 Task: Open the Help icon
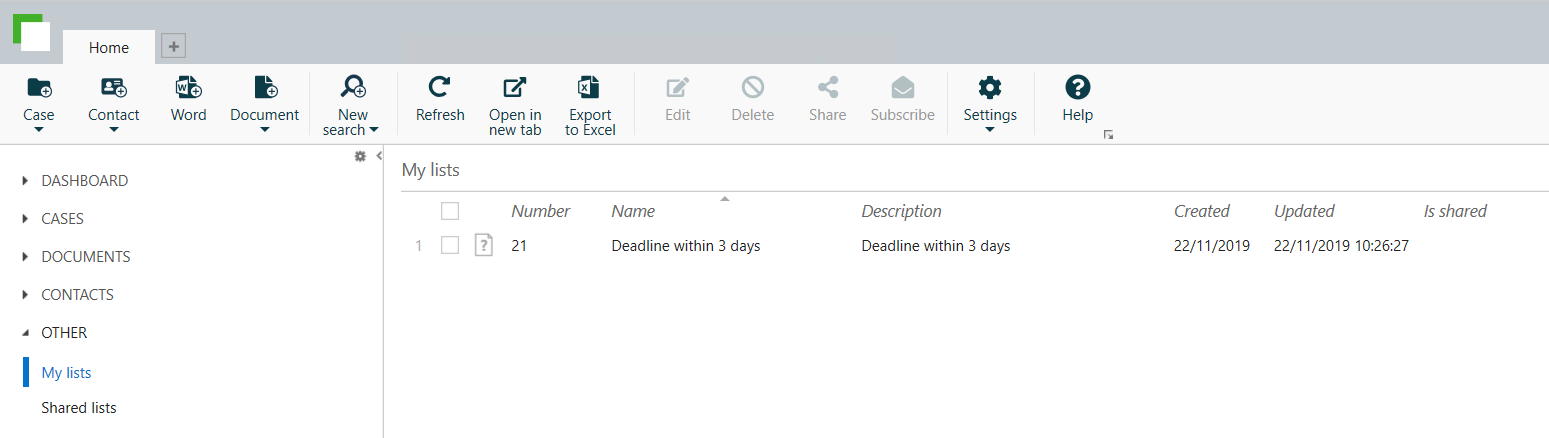1077,88
